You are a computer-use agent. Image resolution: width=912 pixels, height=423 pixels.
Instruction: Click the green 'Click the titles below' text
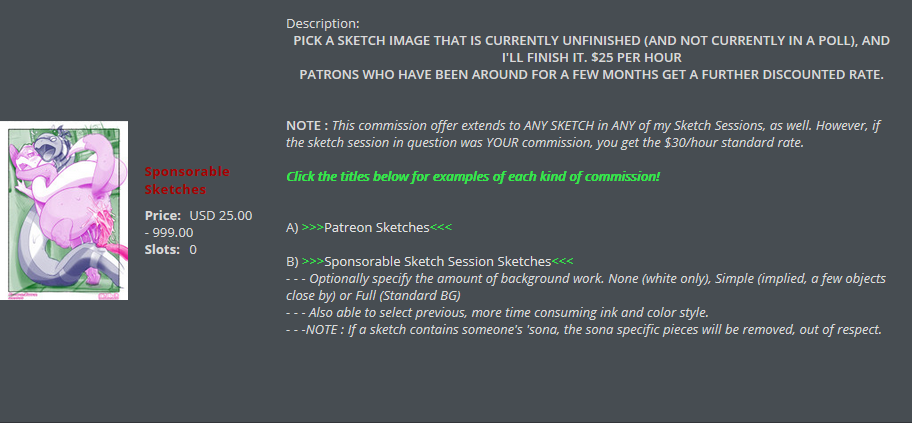coord(473,176)
